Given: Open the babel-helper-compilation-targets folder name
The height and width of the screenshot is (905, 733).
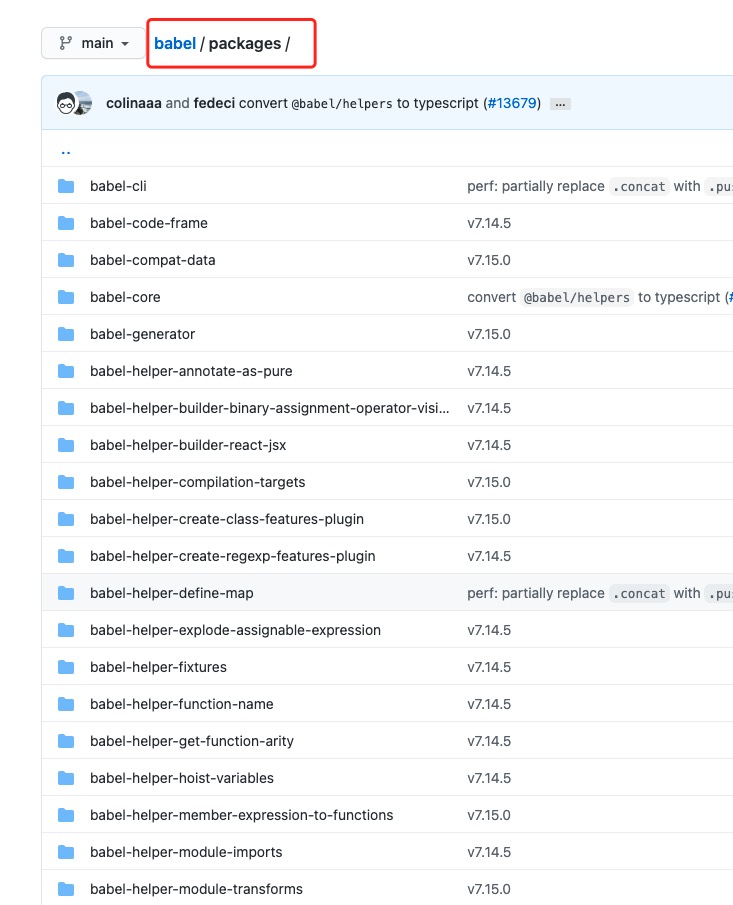Looking at the screenshot, I should pyautogui.click(x=197, y=482).
